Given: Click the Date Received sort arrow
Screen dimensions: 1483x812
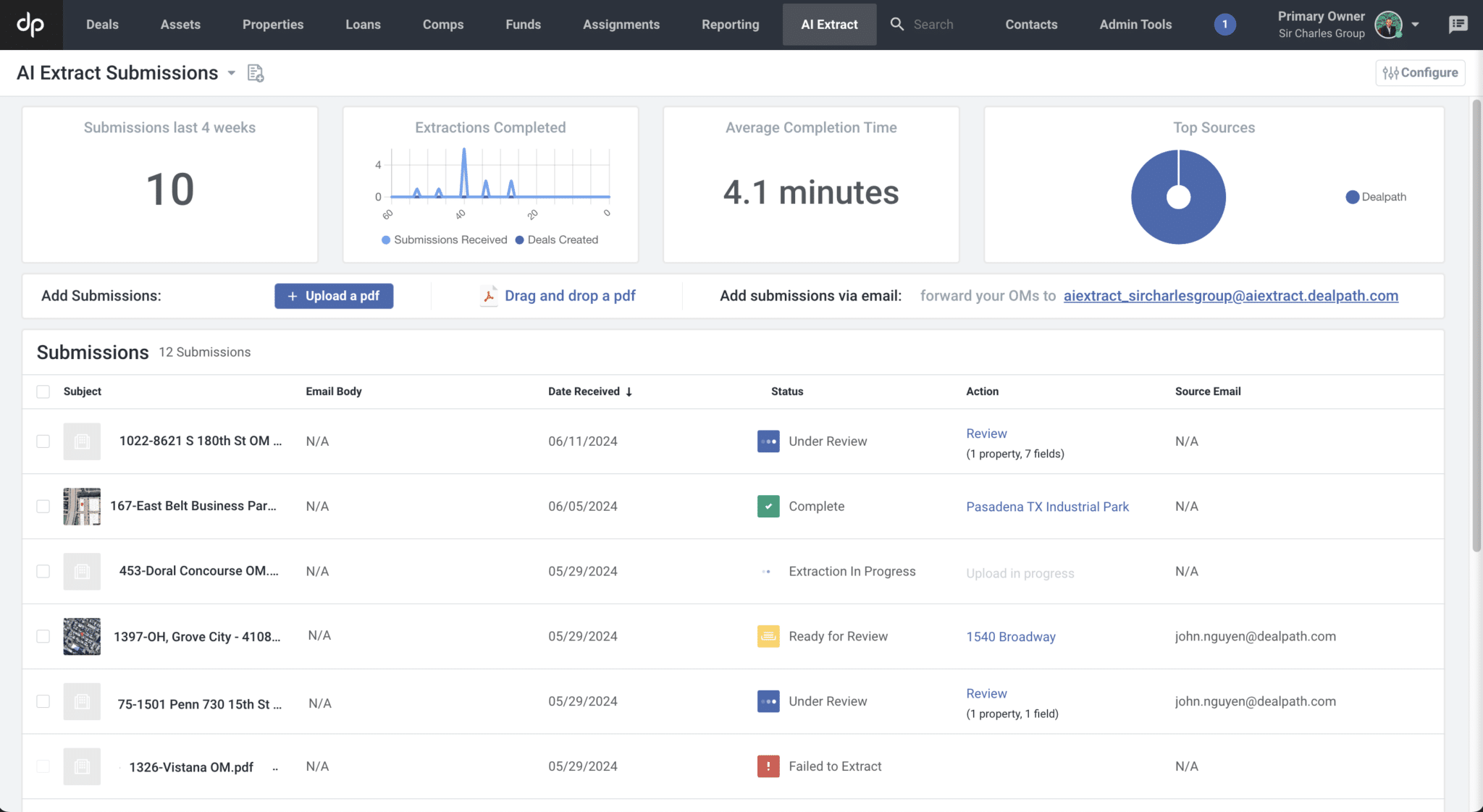Looking at the screenshot, I should 629,392.
